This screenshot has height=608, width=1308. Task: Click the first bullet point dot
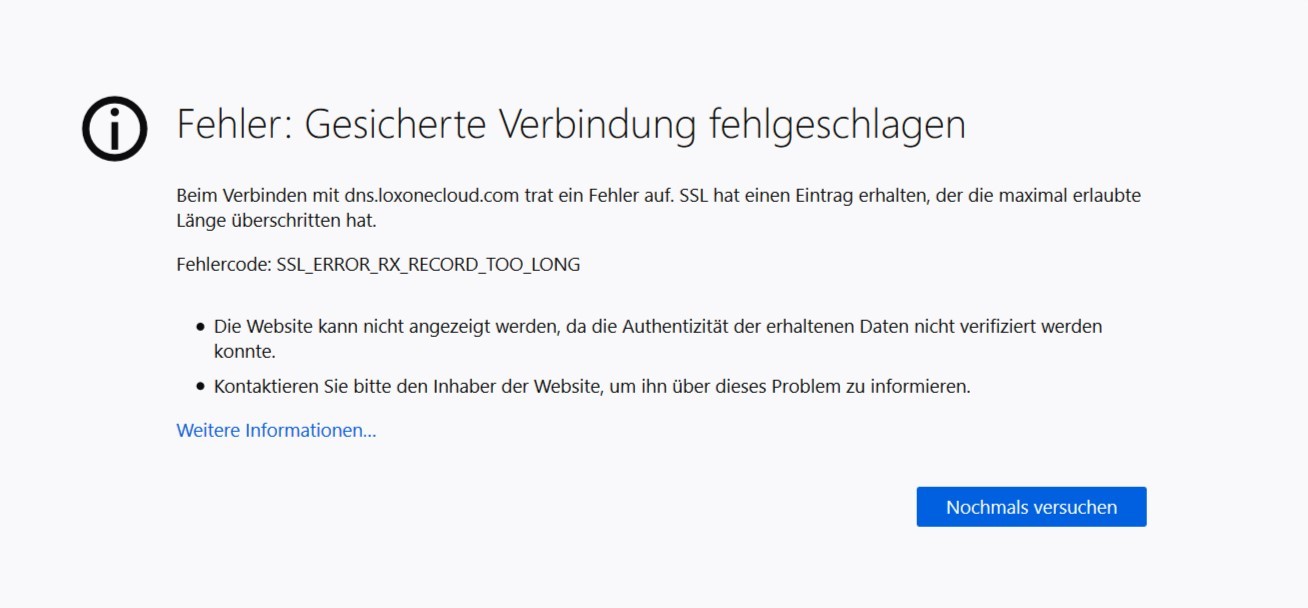200,327
